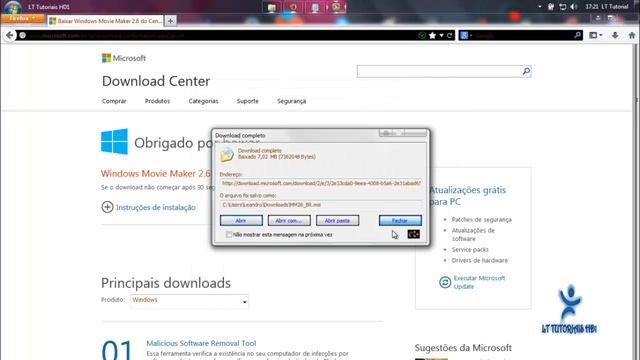Click the Download Center search magnifier icon
The image size is (640, 360).
coord(526,71)
